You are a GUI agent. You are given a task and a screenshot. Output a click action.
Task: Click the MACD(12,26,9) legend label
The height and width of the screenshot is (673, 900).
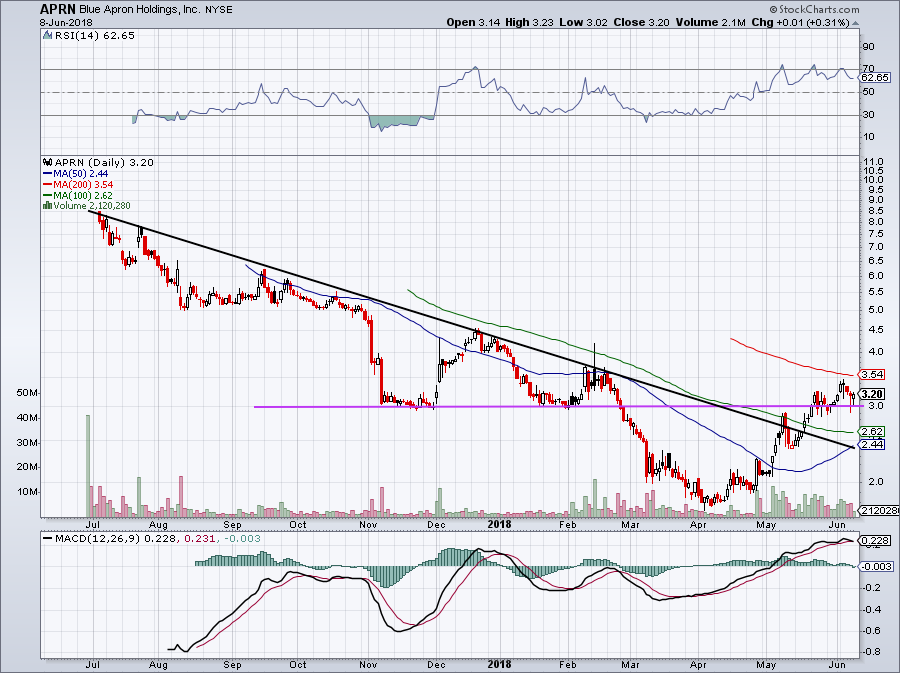coord(98,539)
